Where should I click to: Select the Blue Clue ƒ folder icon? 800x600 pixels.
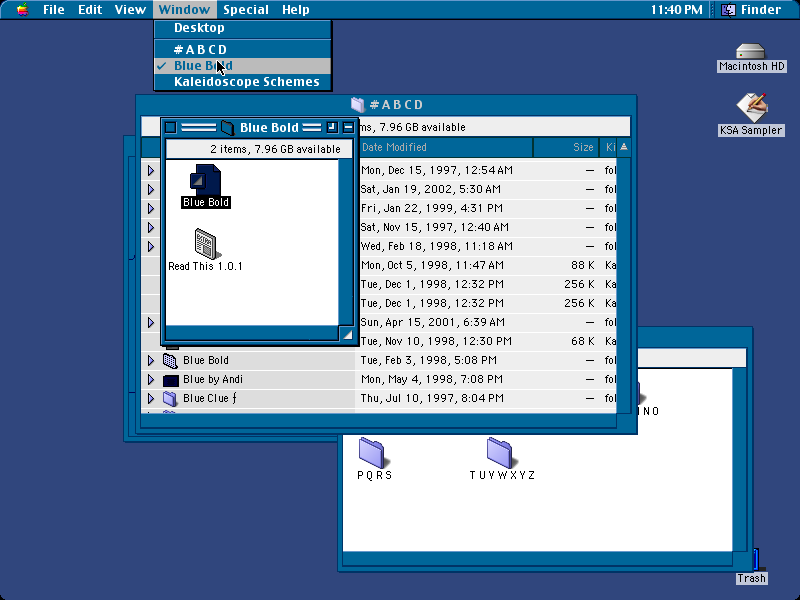170,398
